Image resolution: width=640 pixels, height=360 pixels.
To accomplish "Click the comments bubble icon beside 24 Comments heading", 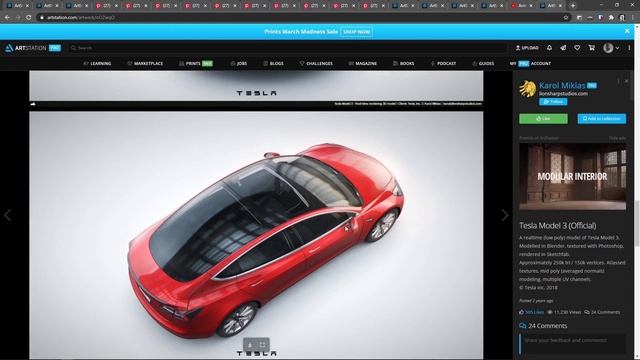I will click(x=522, y=326).
